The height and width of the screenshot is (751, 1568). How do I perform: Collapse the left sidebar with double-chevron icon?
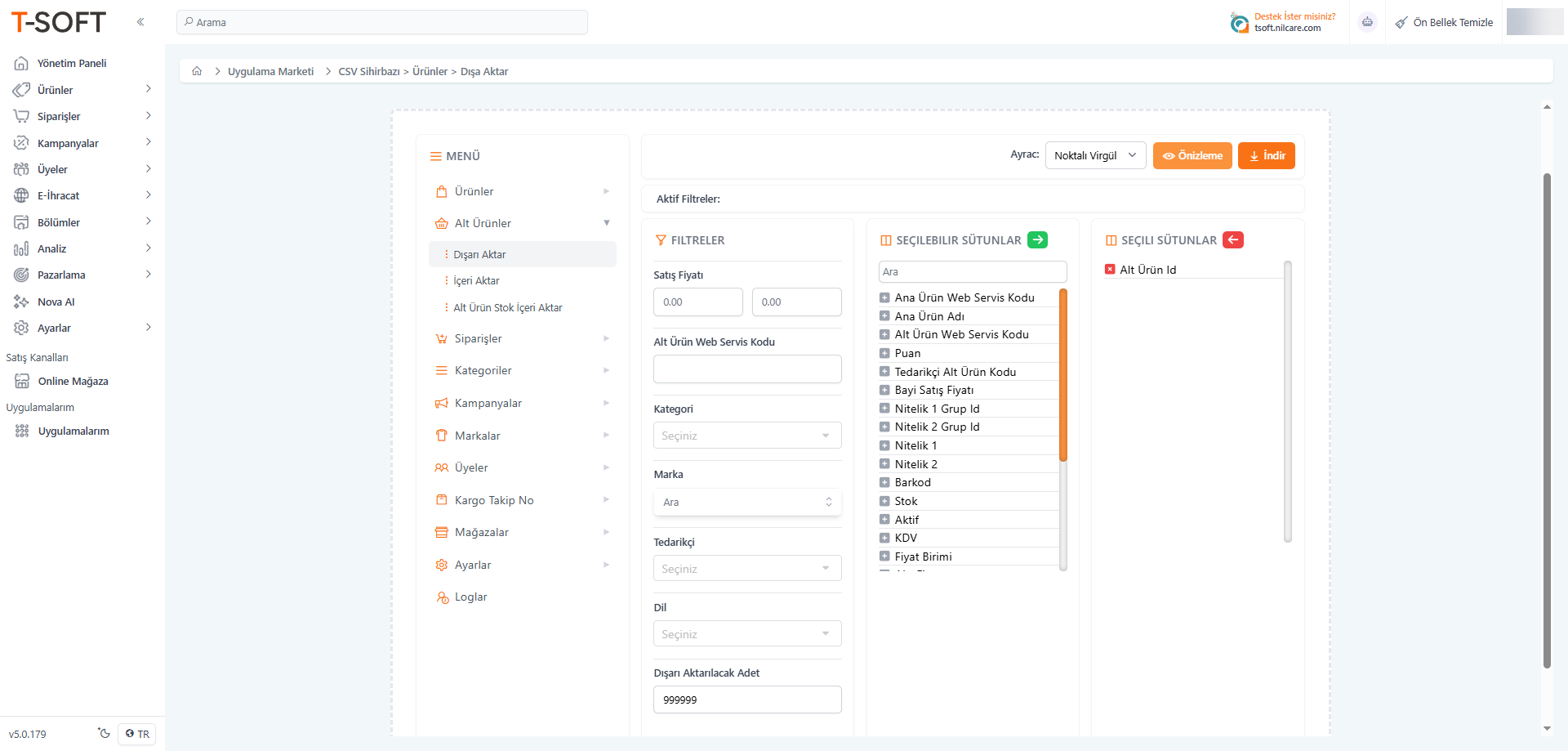[x=140, y=22]
